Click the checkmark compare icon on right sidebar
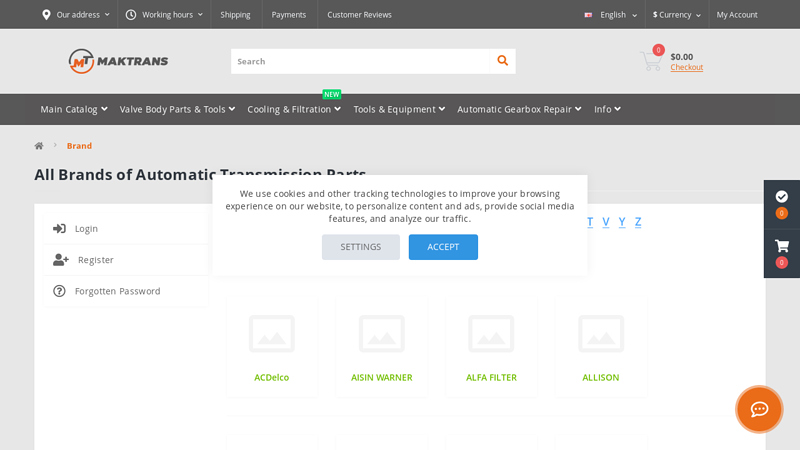The width and height of the screenshot is (800, 450). click(x=781, y=197)
